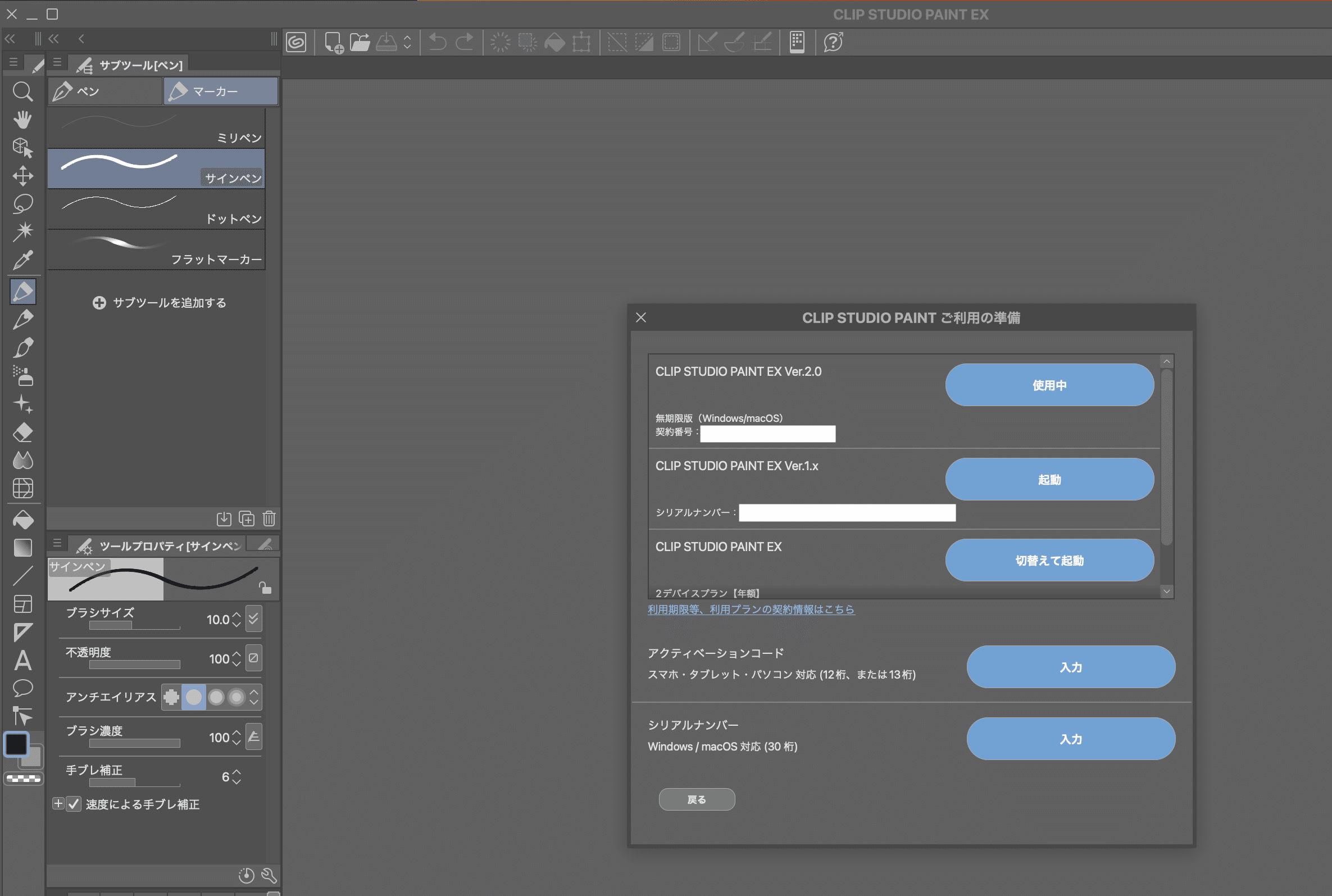The height and width of the screenshot is (896, 1332).
Task: Open the tool property palette menu
Action: click(x=57, y=543)
